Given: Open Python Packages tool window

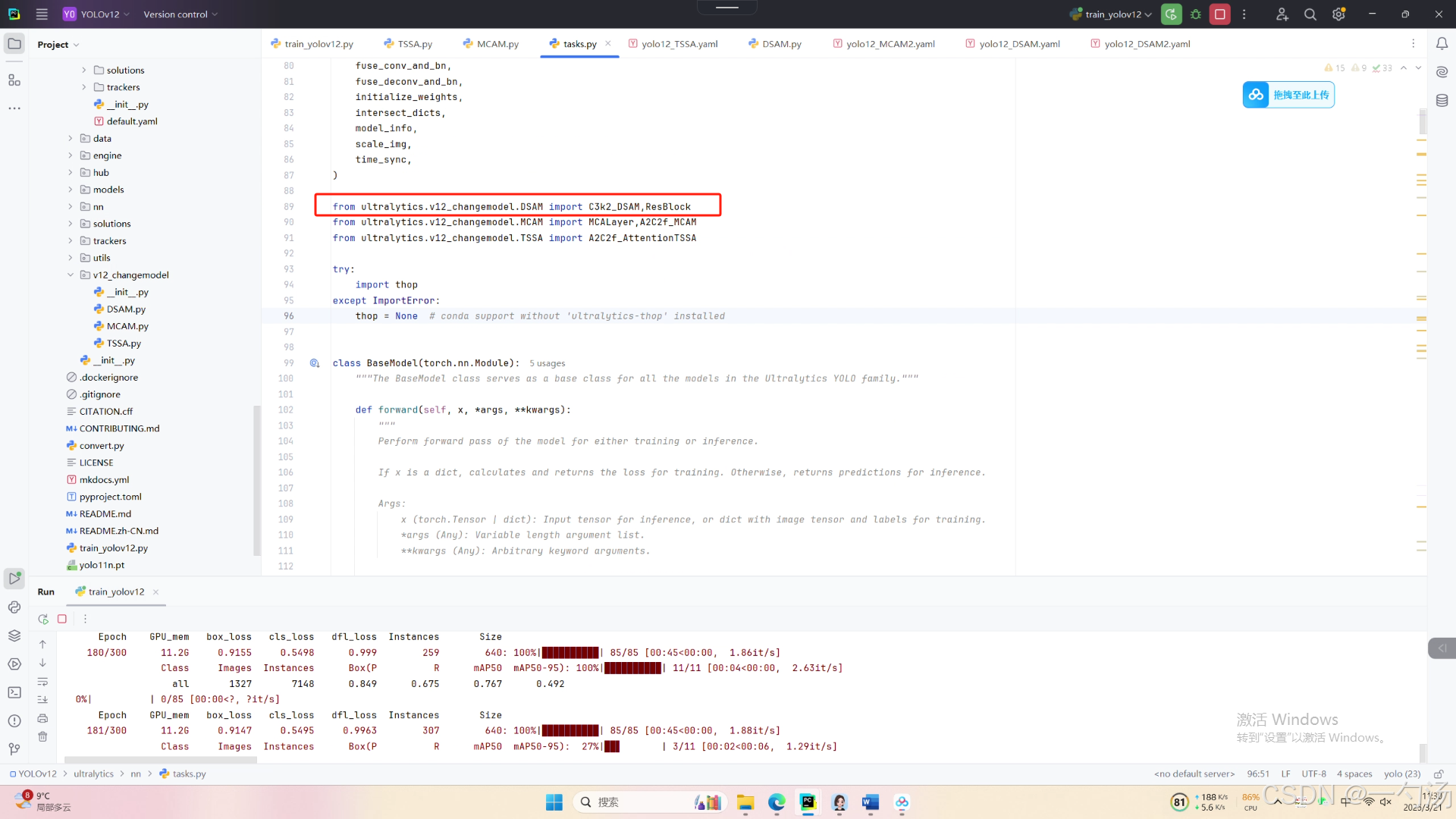Looking at the screenshot, I should 14,635.
